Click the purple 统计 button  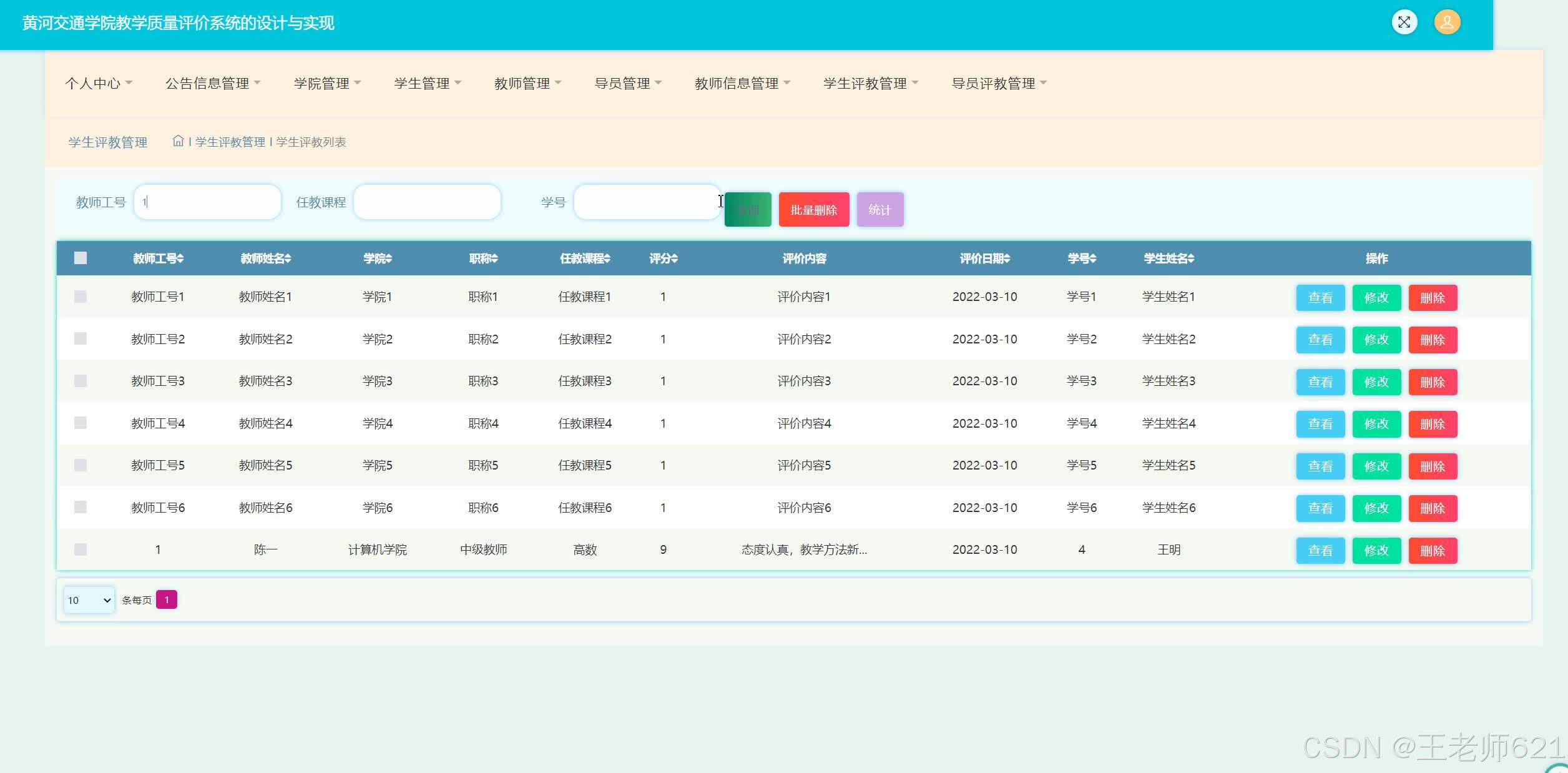pyautogui.click(x=880, y=210)
